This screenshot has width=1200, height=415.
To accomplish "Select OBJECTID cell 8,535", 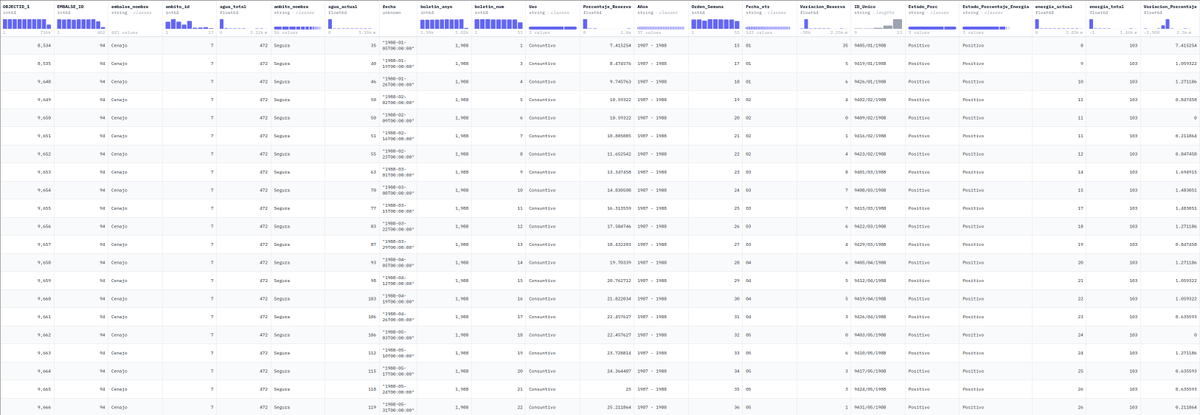I will (43, 63).
